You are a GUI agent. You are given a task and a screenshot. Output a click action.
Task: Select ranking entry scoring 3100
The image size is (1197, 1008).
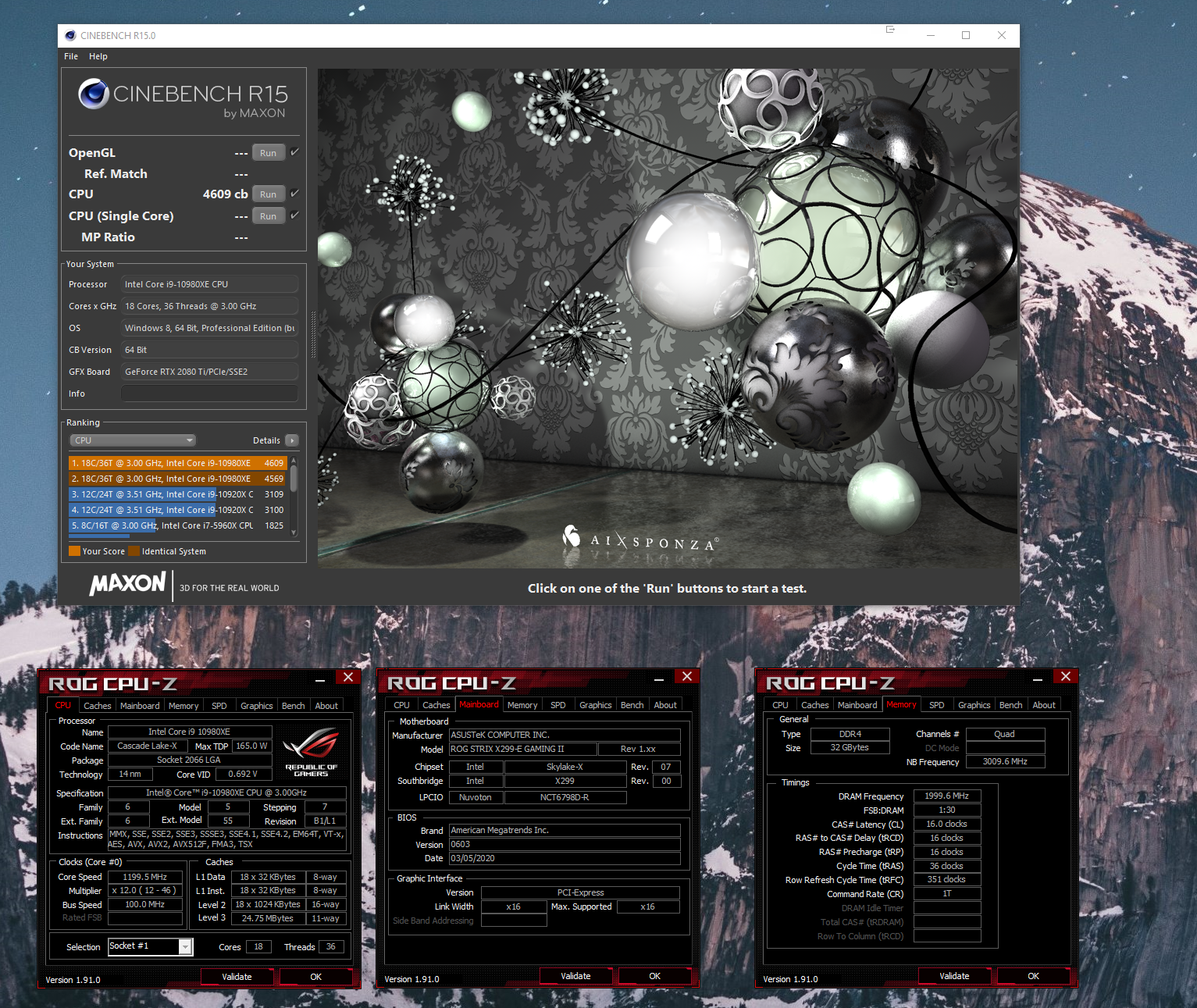178,510
